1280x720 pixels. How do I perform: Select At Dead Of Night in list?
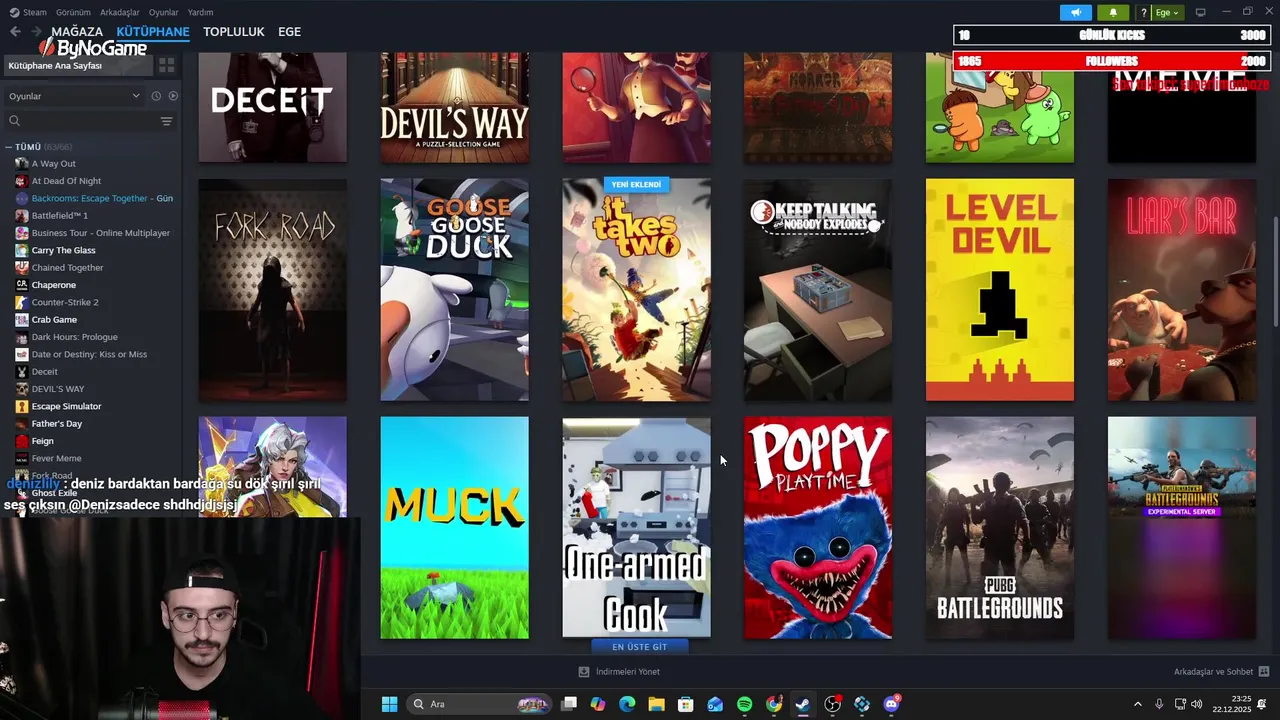point(66,181)
